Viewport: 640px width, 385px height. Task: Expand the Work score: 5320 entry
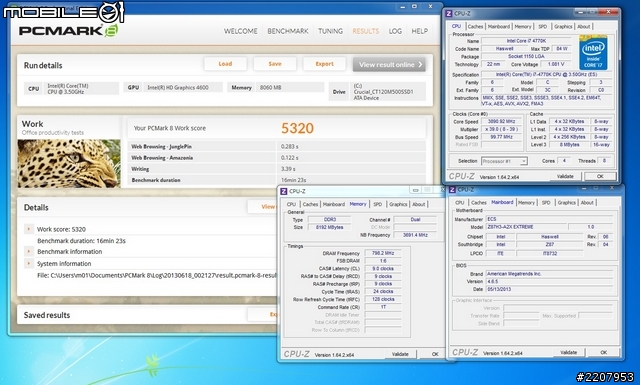click(x=29, y=229)
